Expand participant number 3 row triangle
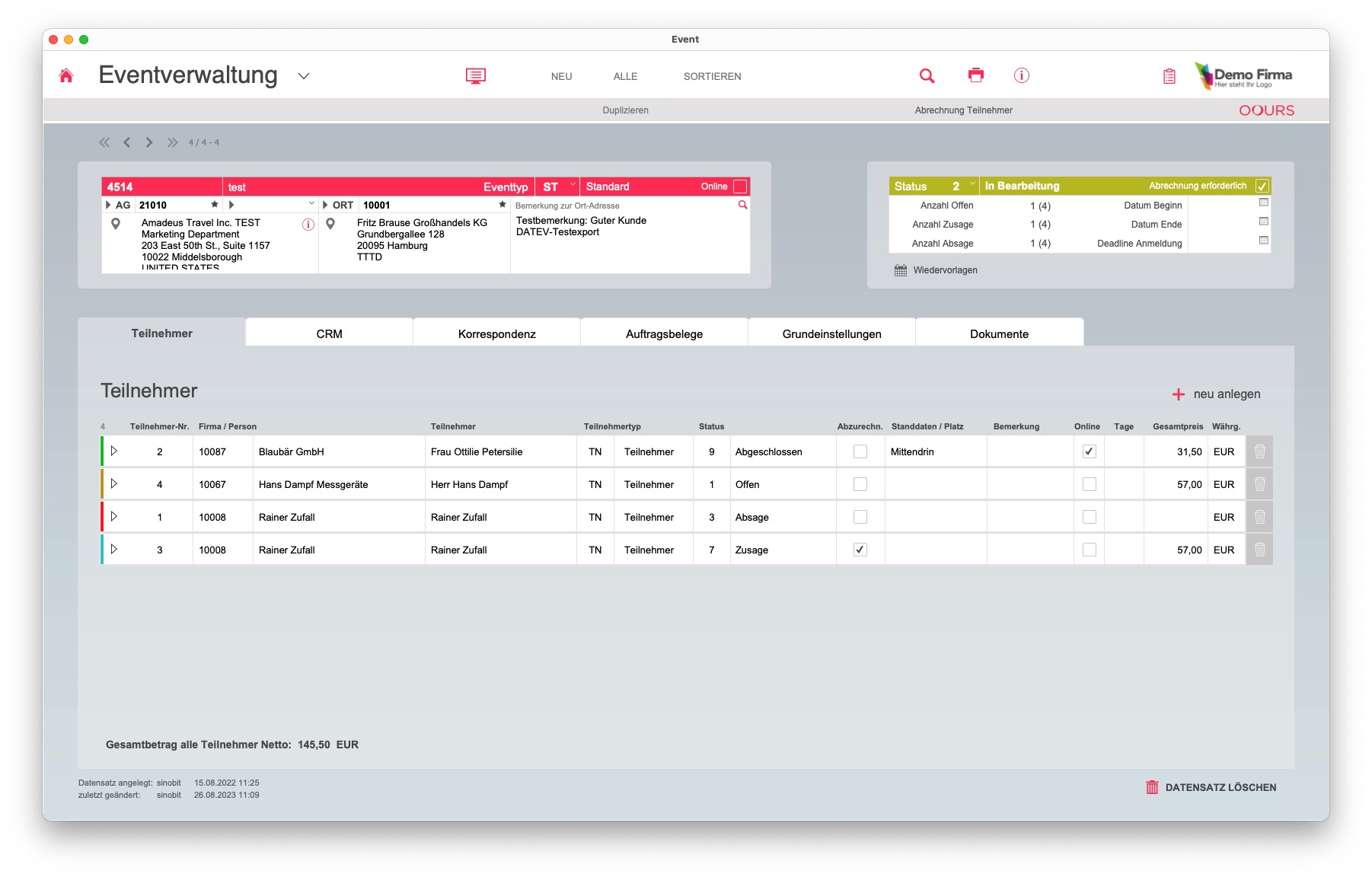1372x877 pixels. click(113, 549)
